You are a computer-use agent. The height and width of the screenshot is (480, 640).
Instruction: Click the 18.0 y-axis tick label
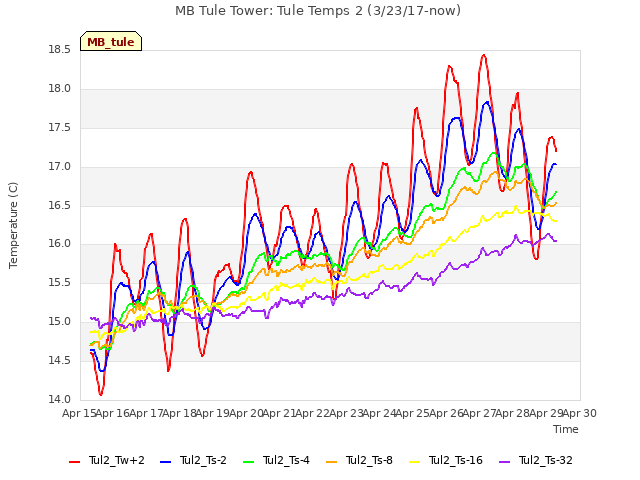[x=60, y=89]
